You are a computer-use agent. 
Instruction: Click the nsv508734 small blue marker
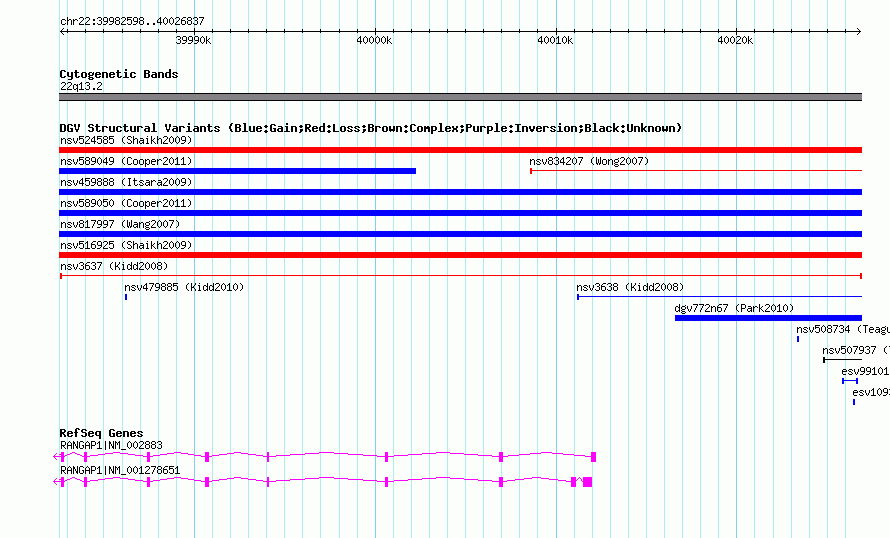pyautogui.click(x=798, y=339)
